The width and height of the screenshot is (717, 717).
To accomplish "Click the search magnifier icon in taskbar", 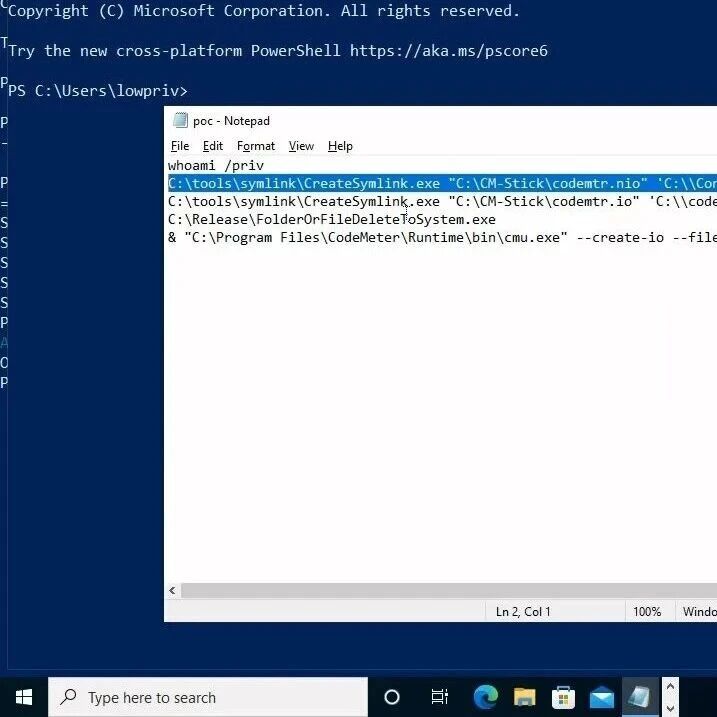I will pyautogui.click(x=69, y=697).
